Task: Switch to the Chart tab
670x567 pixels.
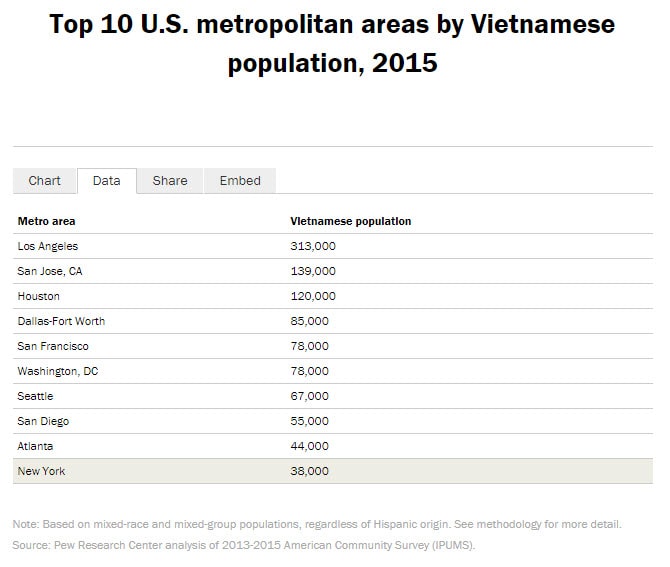Action: tap(45, 181)
